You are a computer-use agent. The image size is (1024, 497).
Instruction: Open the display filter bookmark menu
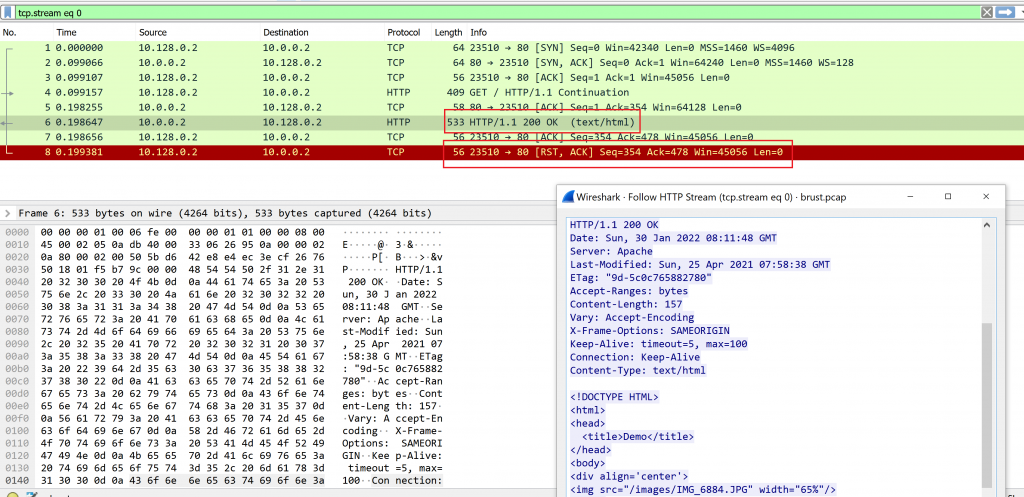click(x=8, y=12)
